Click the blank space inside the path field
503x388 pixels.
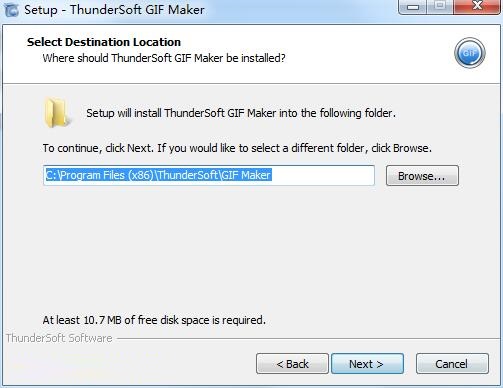click(323, 175)
